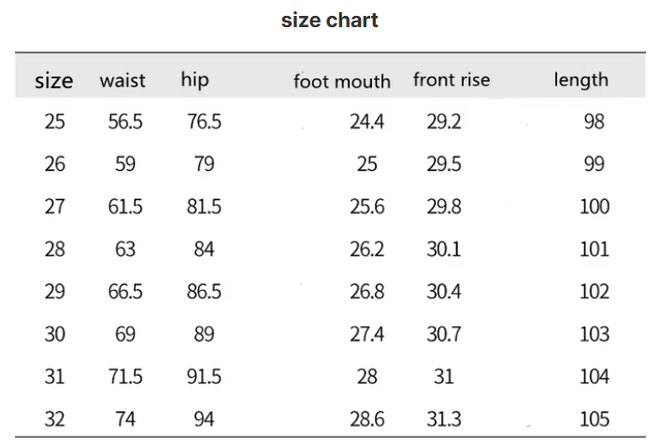Select the "size" column header

pyautogui.click(x=54, y=81)
